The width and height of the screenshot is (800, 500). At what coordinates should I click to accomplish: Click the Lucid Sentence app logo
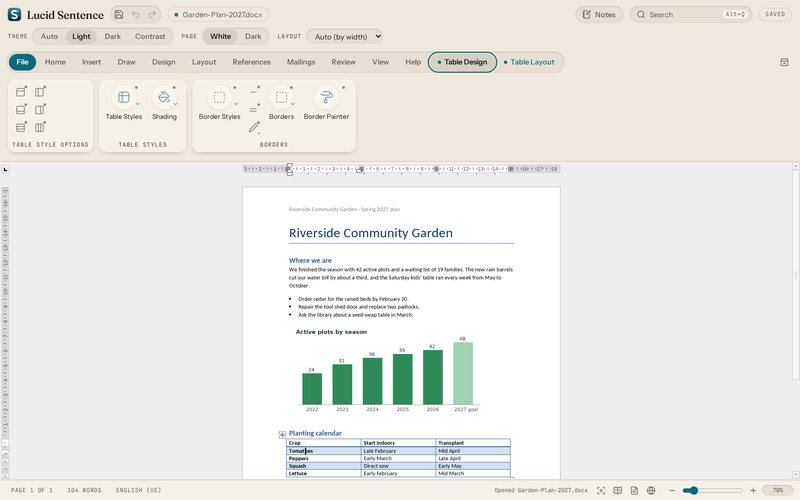[x=15, y=14]
